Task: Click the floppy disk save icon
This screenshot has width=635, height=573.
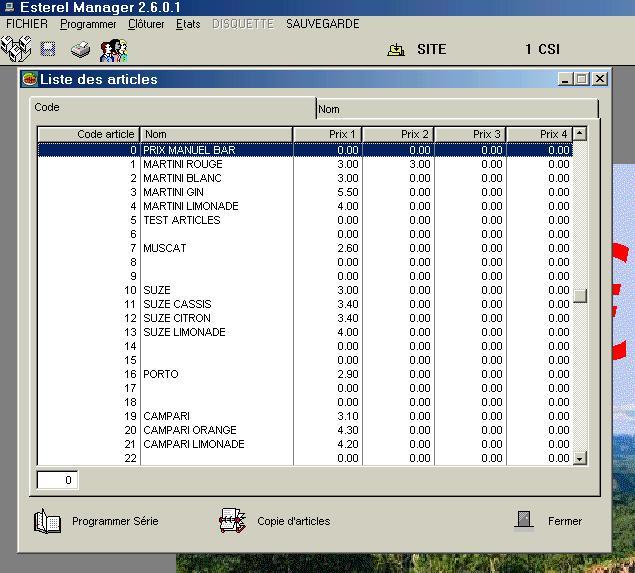Action: [48, 49]
